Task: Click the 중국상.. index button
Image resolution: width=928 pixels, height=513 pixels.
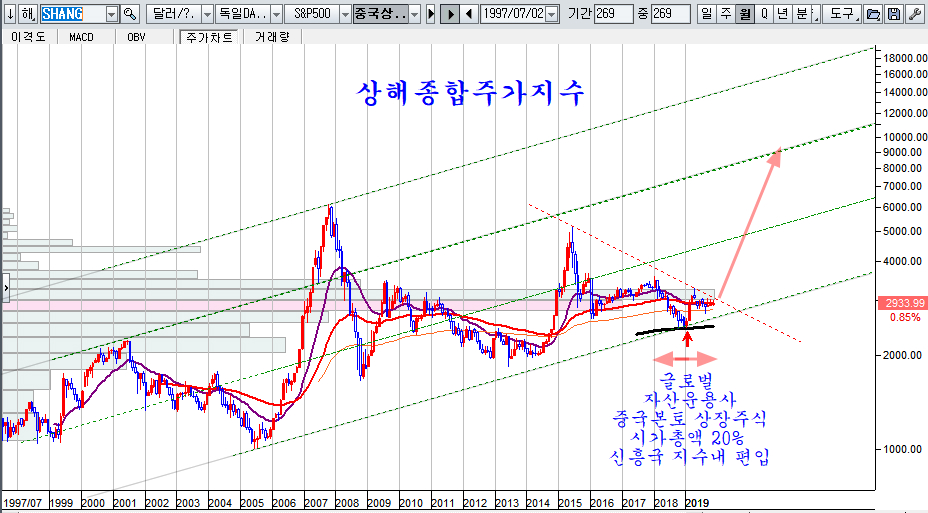Action: pyautogui.click(x=381, y=14)
